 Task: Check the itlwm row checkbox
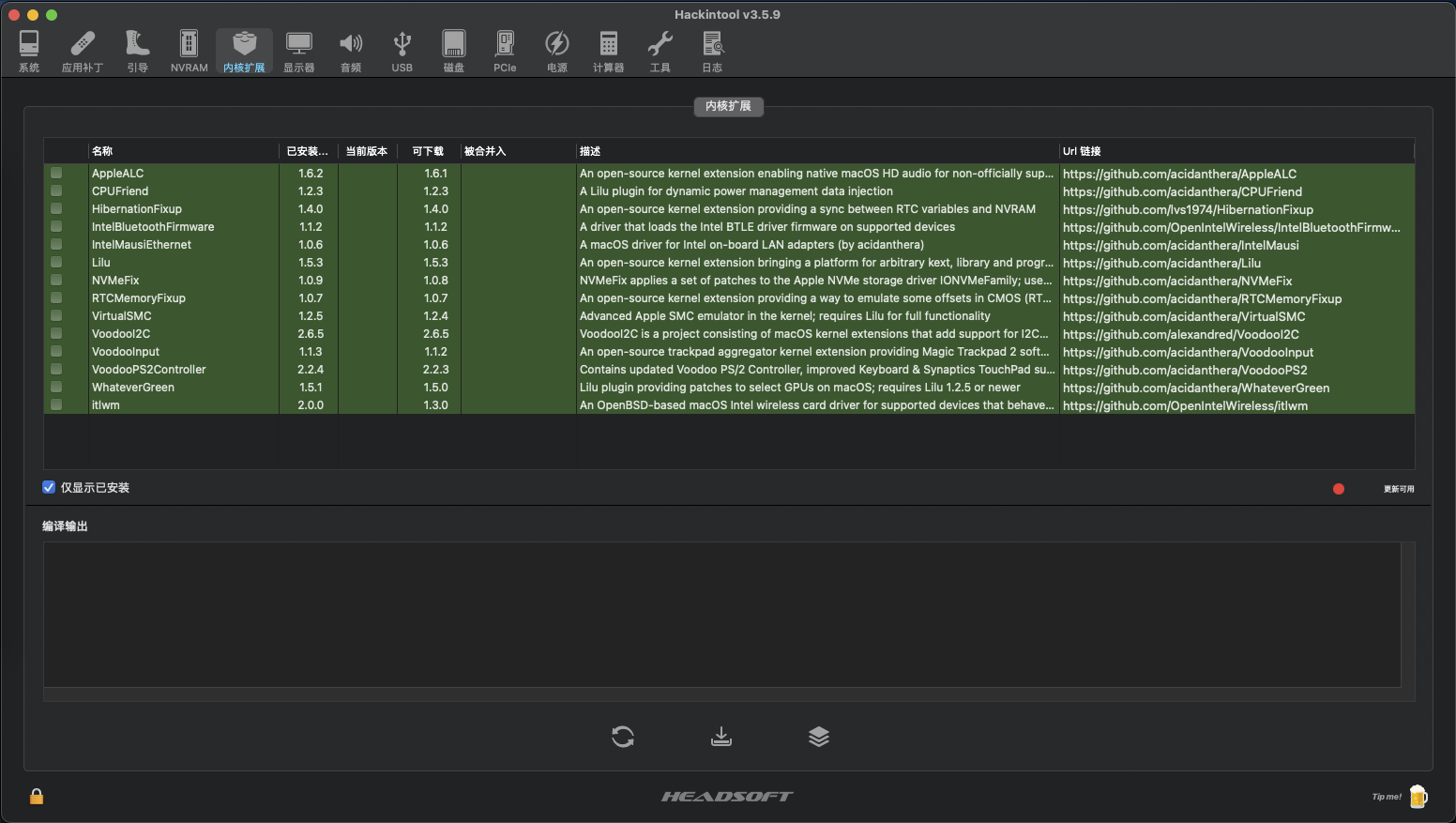pos(56,404)
